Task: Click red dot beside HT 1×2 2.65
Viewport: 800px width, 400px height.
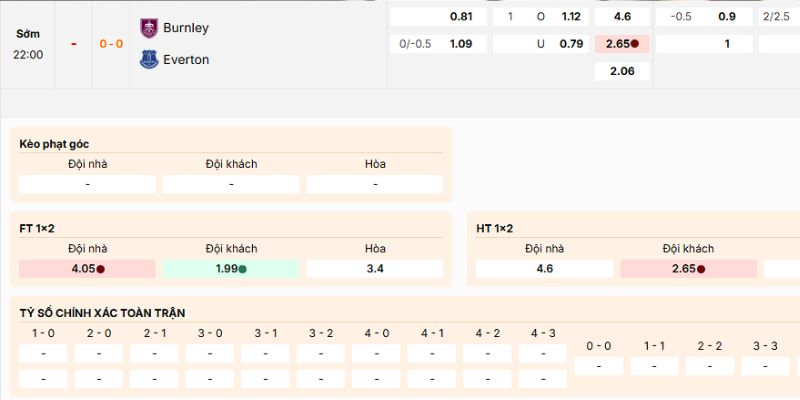Action: pos(701,269)
